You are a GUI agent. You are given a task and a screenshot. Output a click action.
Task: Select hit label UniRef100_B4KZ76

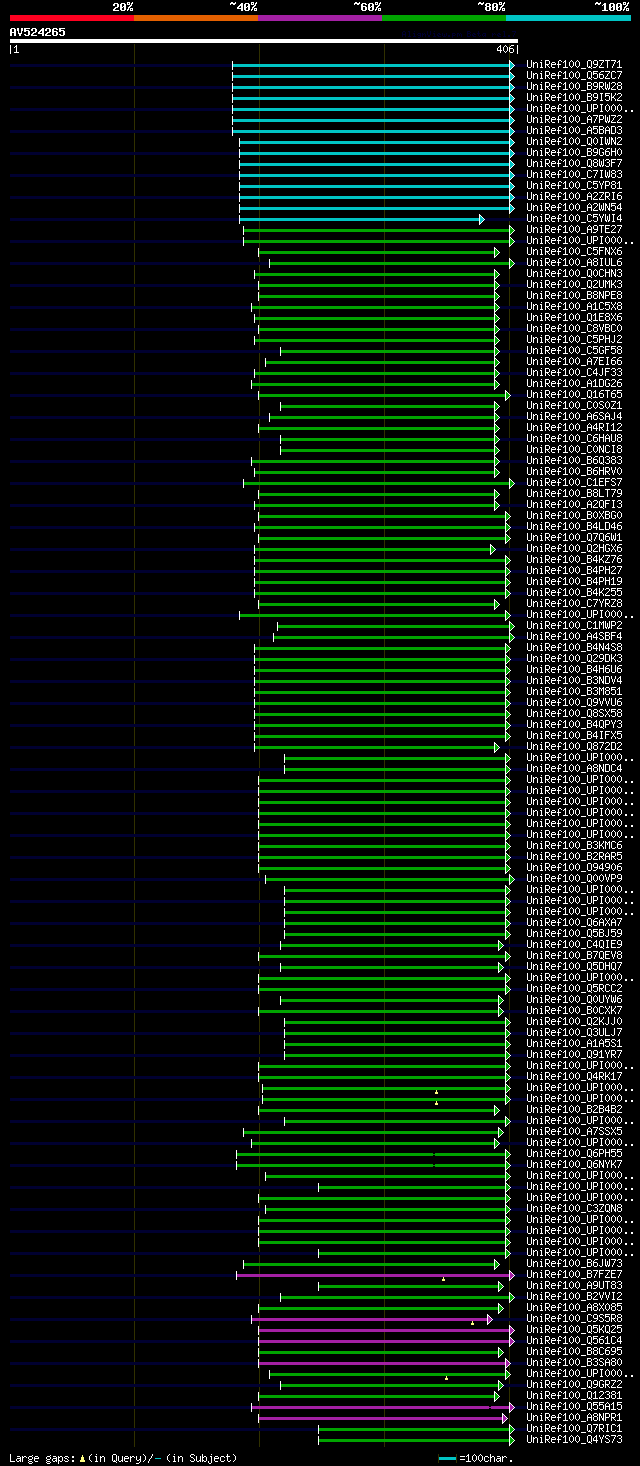coord(574,560)
